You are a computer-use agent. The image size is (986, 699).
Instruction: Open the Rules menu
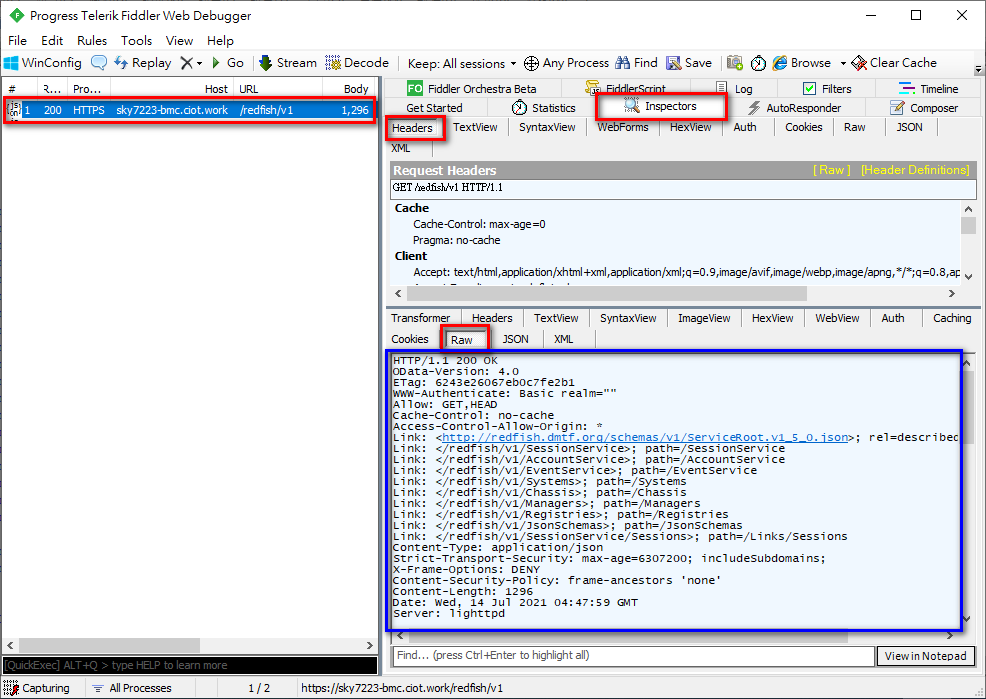[92, 41]
